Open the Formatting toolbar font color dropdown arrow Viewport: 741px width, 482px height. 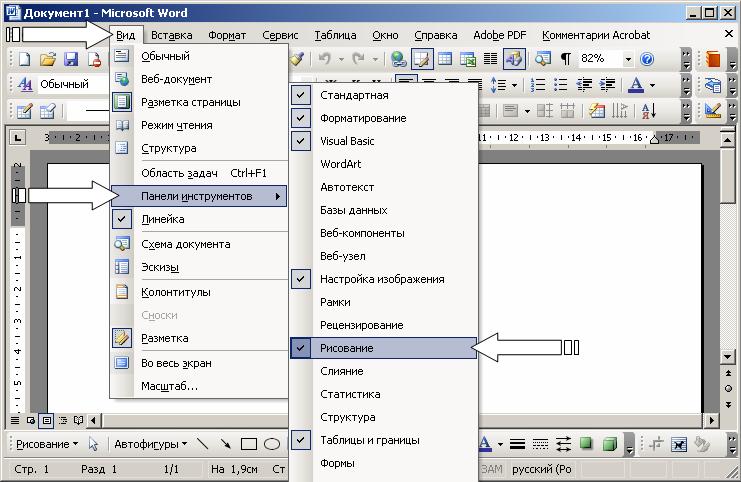pyautogui.click(x=652, y=85)
